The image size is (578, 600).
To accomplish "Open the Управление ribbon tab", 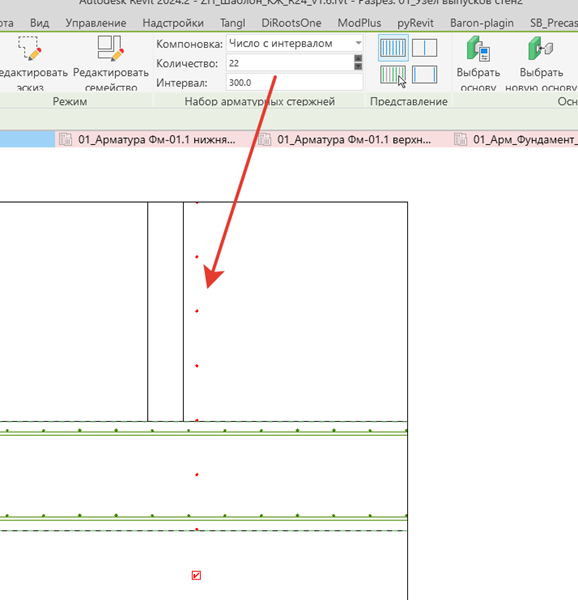I will [x=96, y=23].
